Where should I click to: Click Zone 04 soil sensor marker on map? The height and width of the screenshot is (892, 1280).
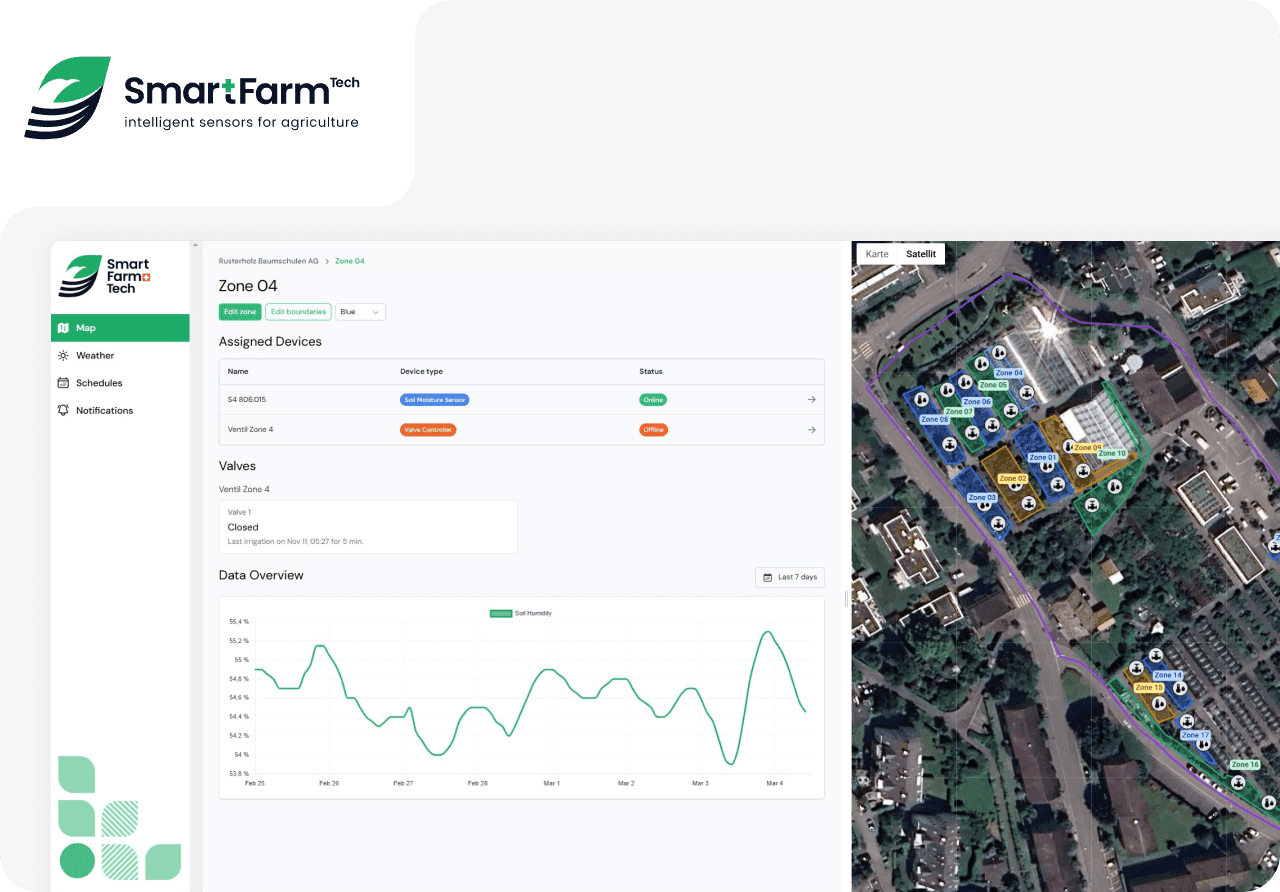pos(998,352)
